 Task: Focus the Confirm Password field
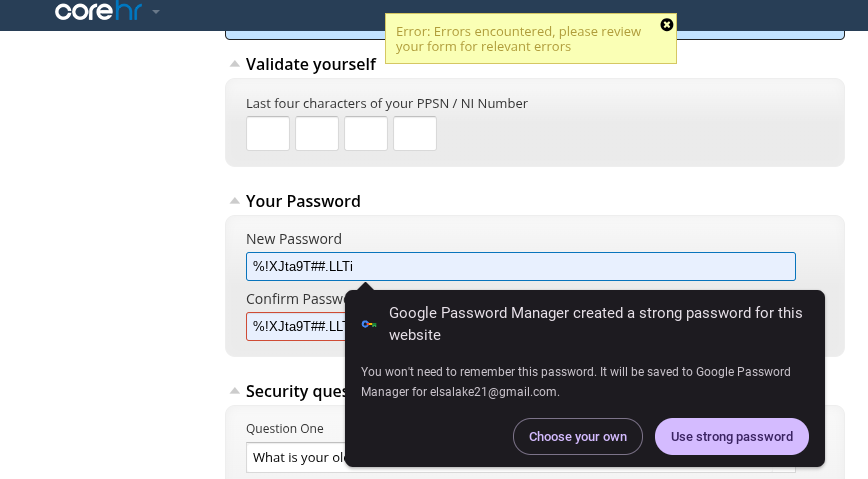[296, 326]
